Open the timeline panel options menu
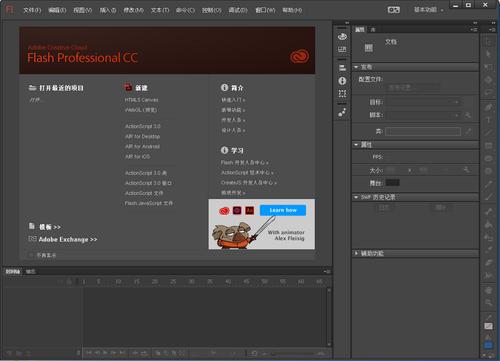The height and width of the screenshot is (361, 500). [x=327, y=272]
